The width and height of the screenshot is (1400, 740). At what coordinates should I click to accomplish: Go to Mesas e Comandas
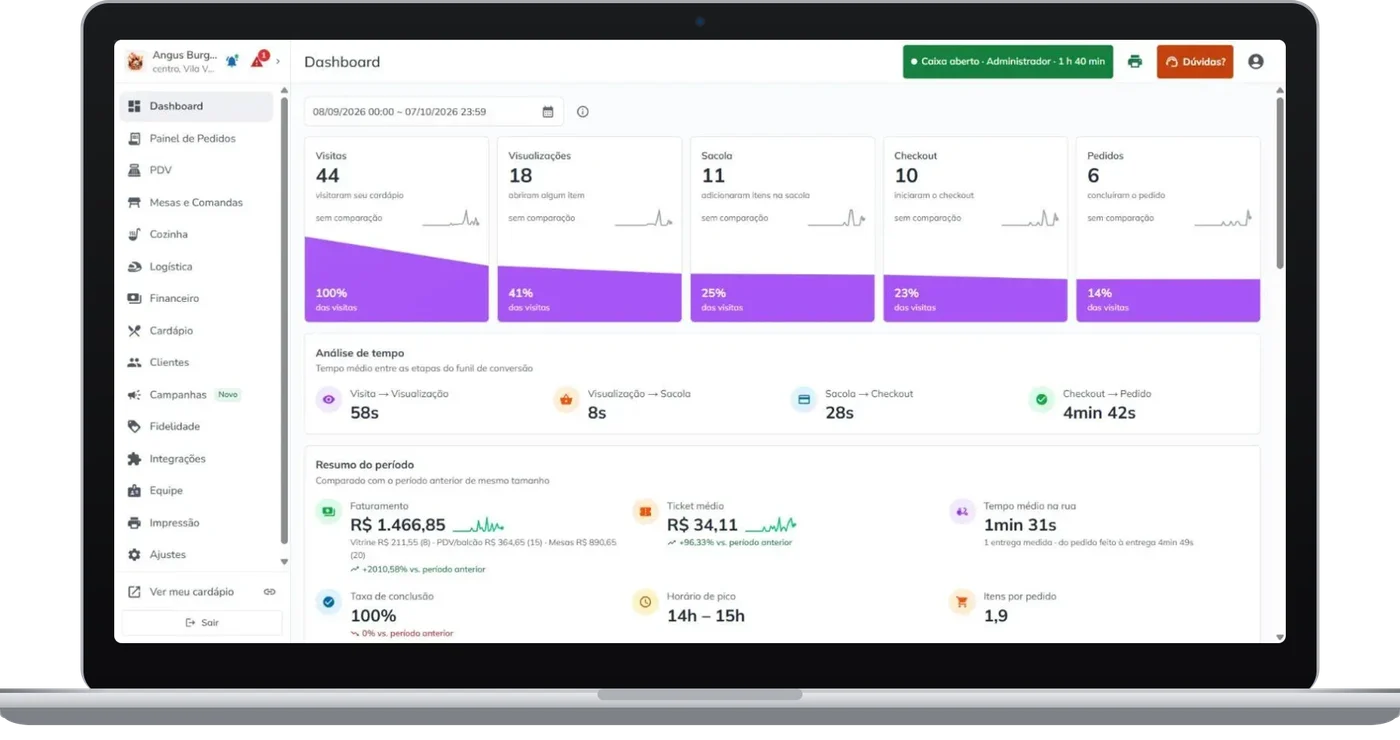196,202
